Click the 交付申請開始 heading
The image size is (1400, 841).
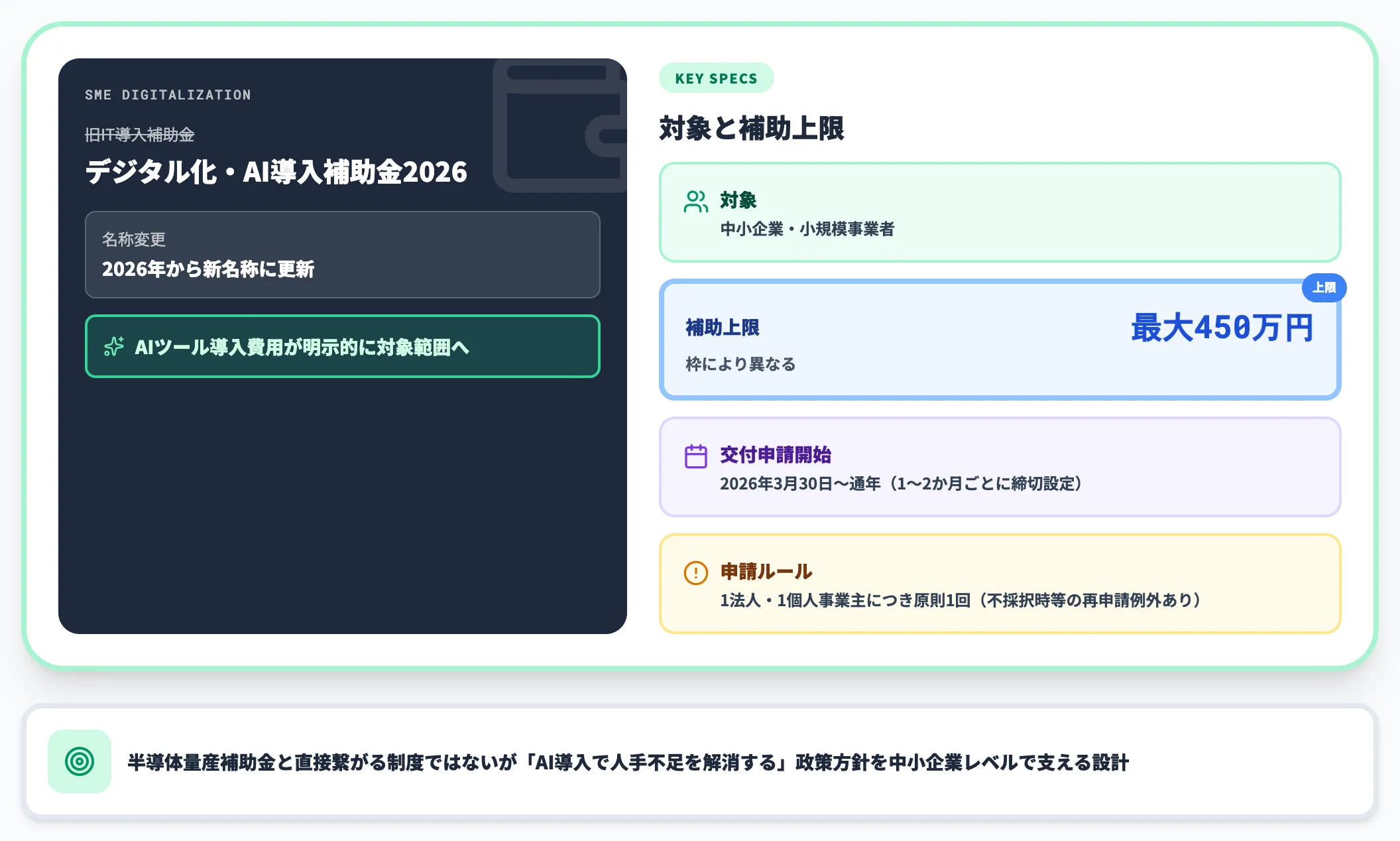click(x=776, y=455)
